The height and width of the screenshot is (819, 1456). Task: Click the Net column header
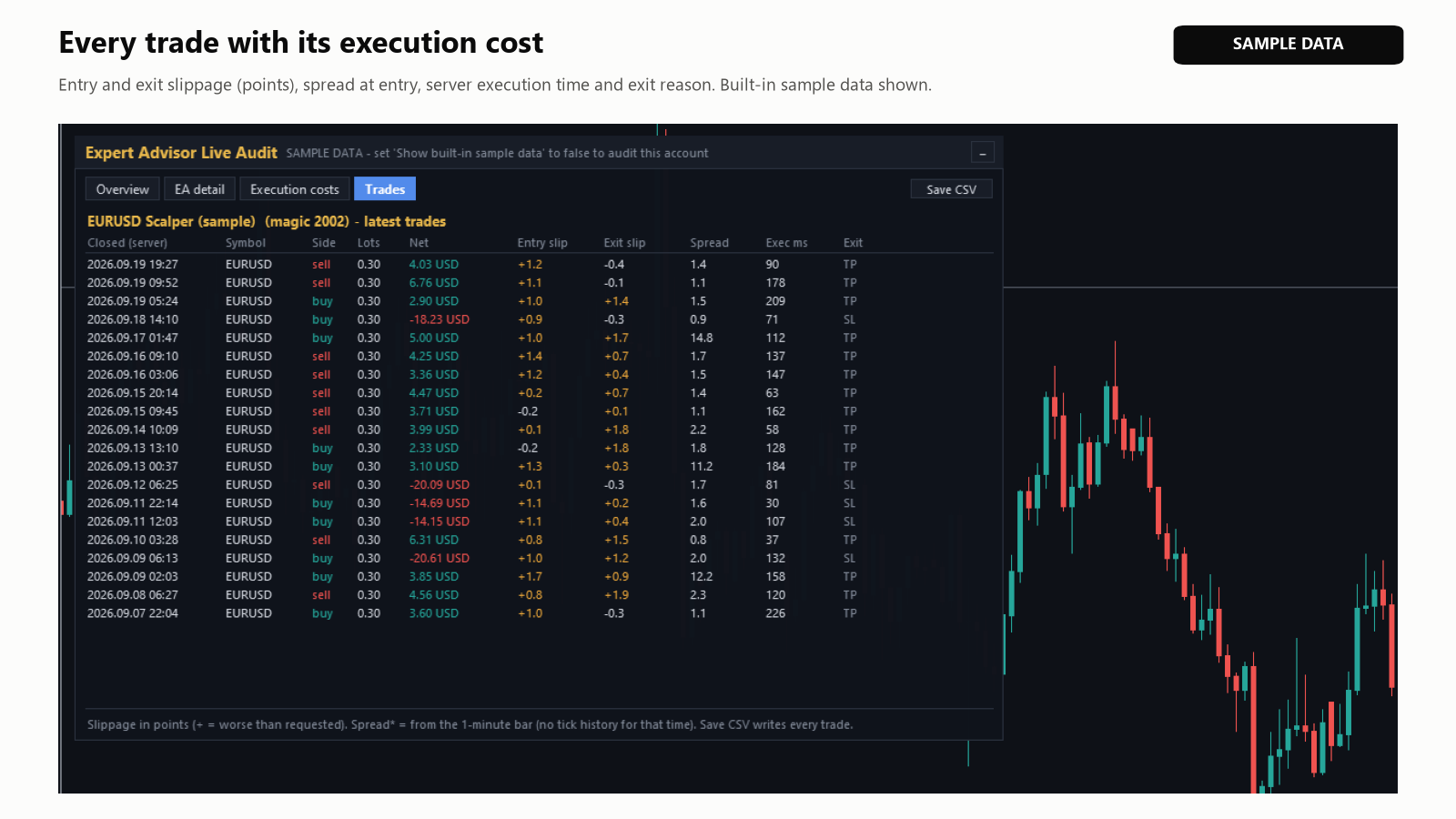pyautogui.click(x=419, y=243)
